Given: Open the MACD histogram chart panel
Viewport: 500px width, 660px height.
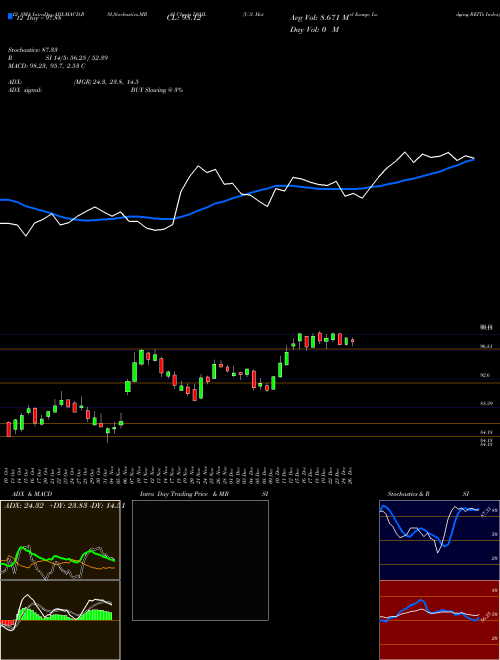Looking at the screenshot, I should click(60, 620).
